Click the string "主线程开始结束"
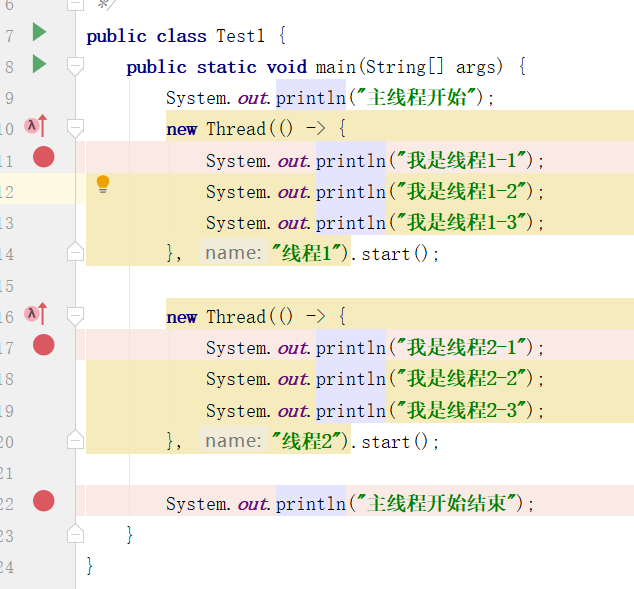Screen dimensions: 634x589 pyautogui.click(x=437, y=503)
